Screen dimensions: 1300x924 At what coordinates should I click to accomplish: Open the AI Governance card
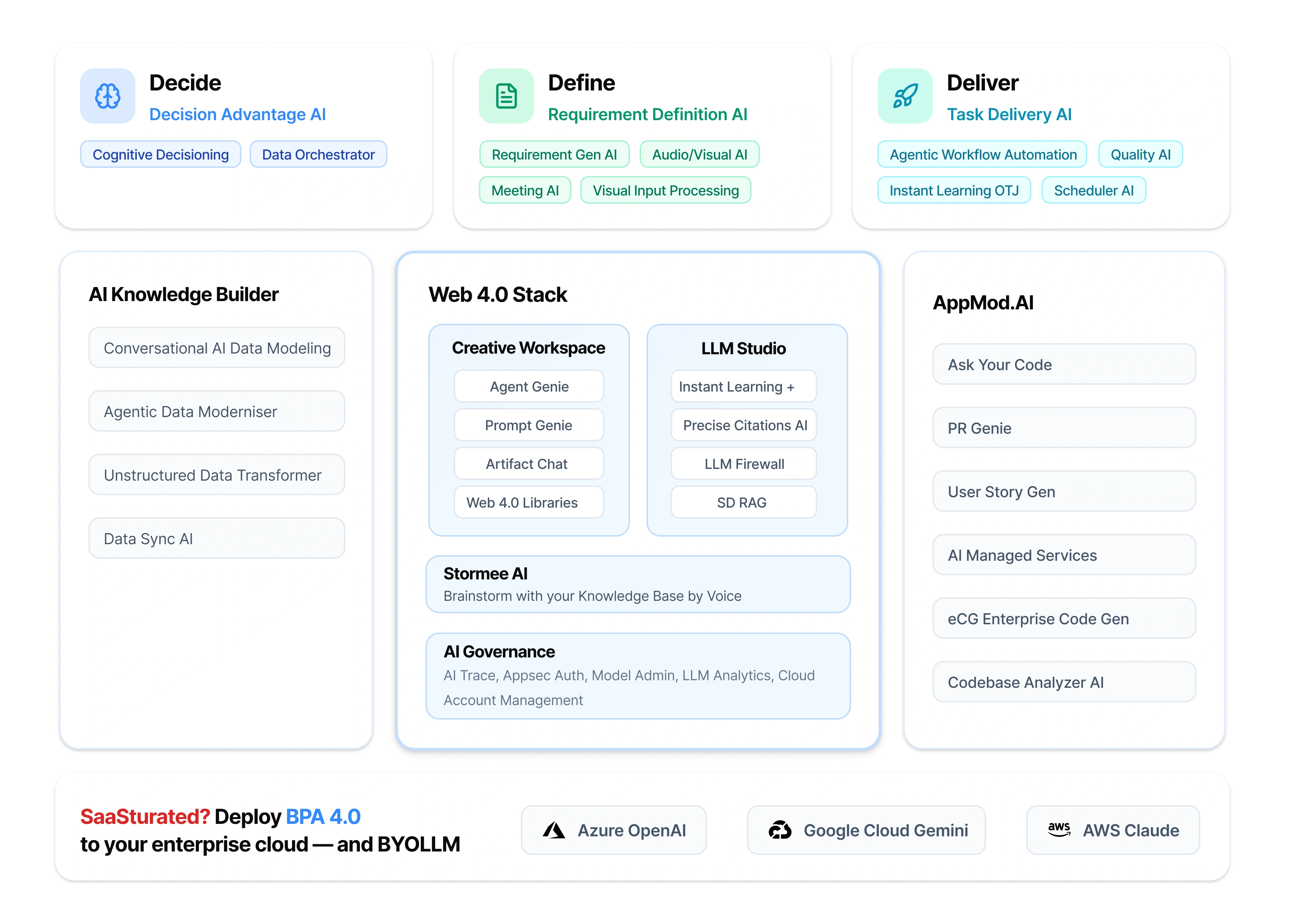[638, 676]
